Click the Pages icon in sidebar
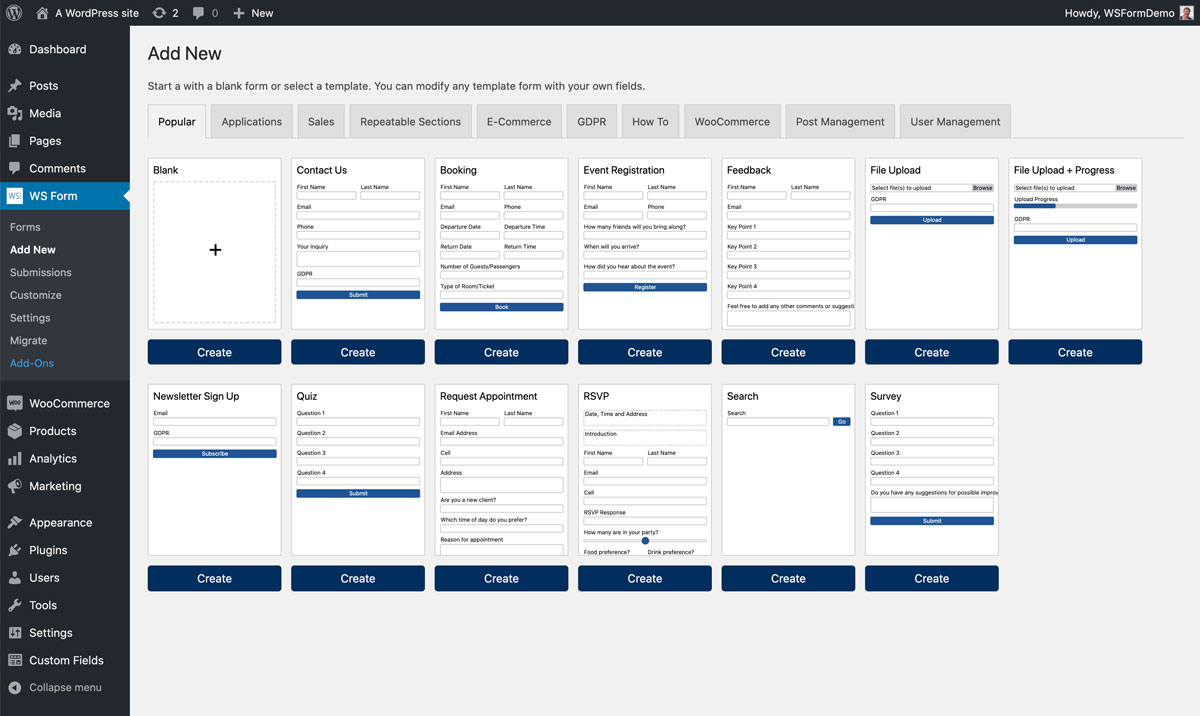The height and width of the screenshot is (716, 1200). [15, 141]
